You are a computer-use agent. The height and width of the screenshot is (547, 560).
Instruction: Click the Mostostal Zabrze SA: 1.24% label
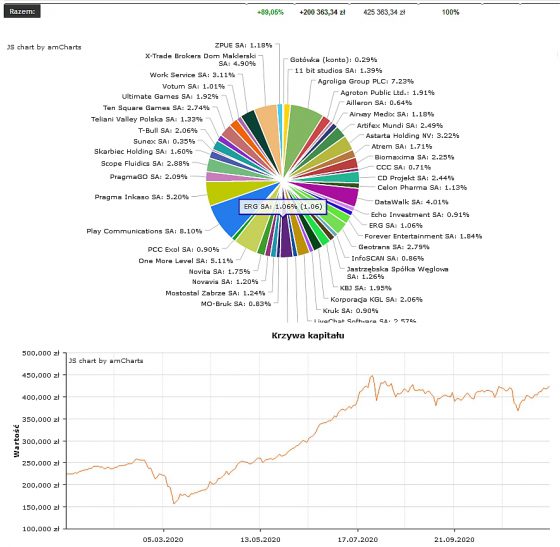(x=215, y=293)
